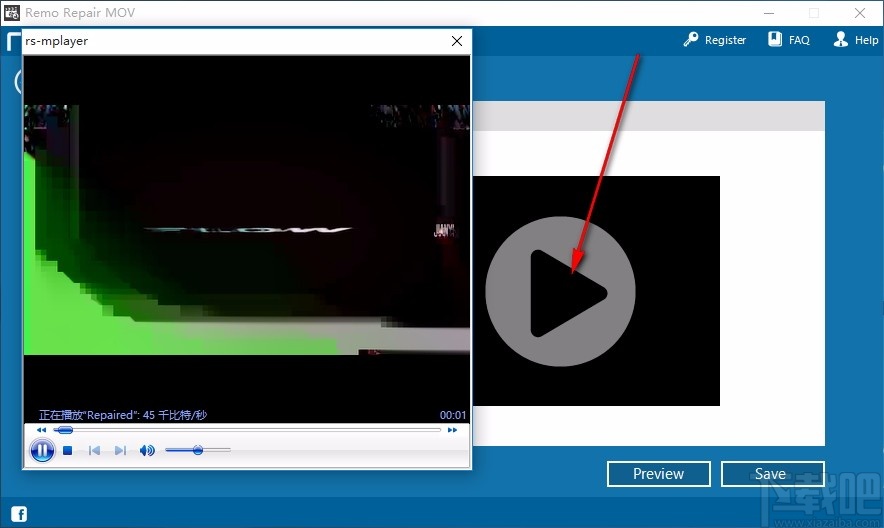
Task: Open the Help link
Action: tap(856, 39)
